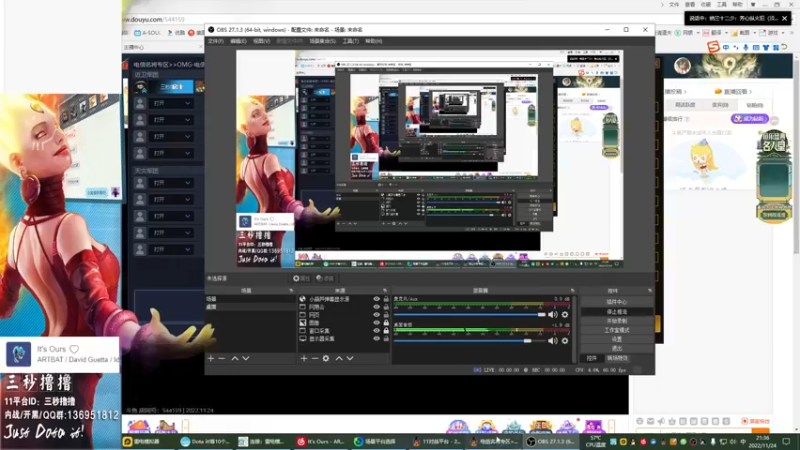The width and height of the screenshot is (800, 450).
Task: Open second 打开 dropdown under 近卫军团
Action: click(x=171, y=120)
